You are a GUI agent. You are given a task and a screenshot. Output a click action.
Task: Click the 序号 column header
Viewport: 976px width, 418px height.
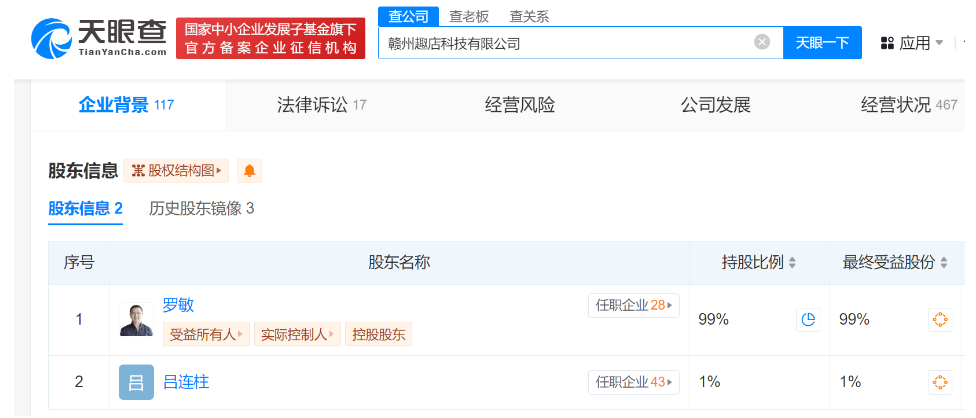79,262
